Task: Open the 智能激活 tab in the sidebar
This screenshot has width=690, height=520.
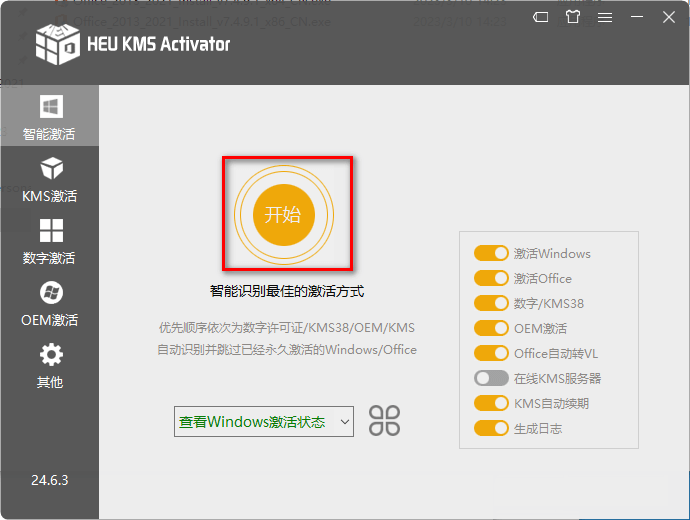Action: [x=50, y=116]
